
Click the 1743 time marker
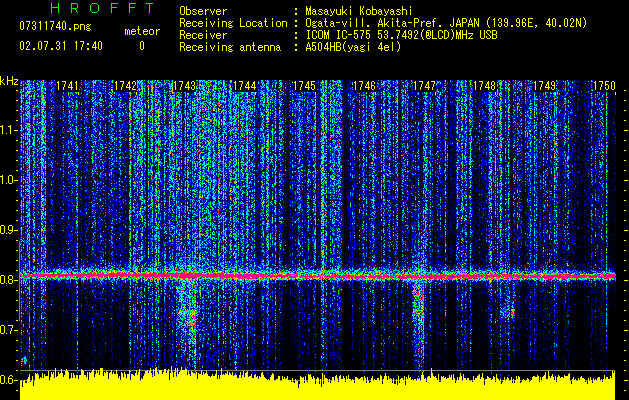pos(185,86)
